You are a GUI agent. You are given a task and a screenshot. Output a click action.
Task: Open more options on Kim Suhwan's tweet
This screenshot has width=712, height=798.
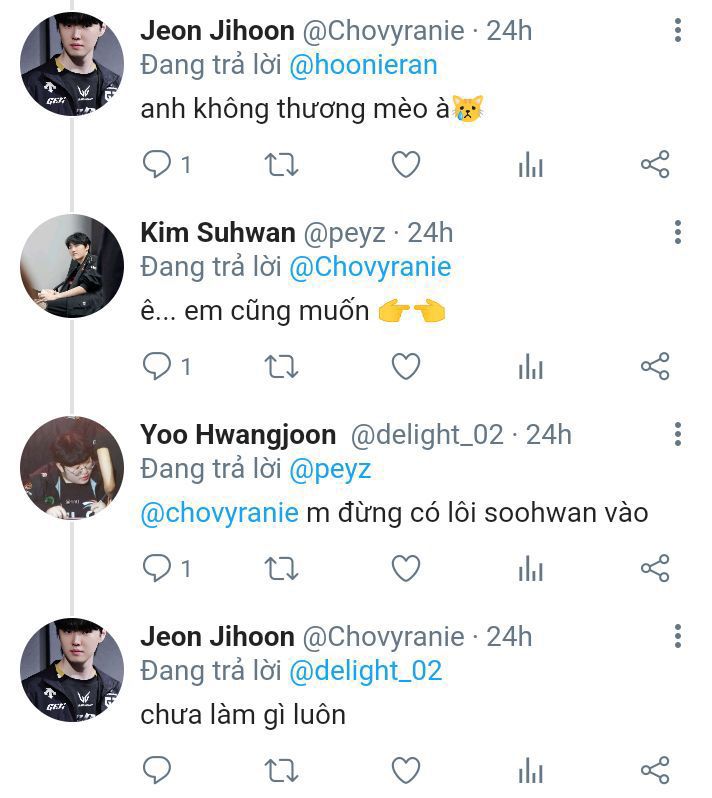pos(678,233)
